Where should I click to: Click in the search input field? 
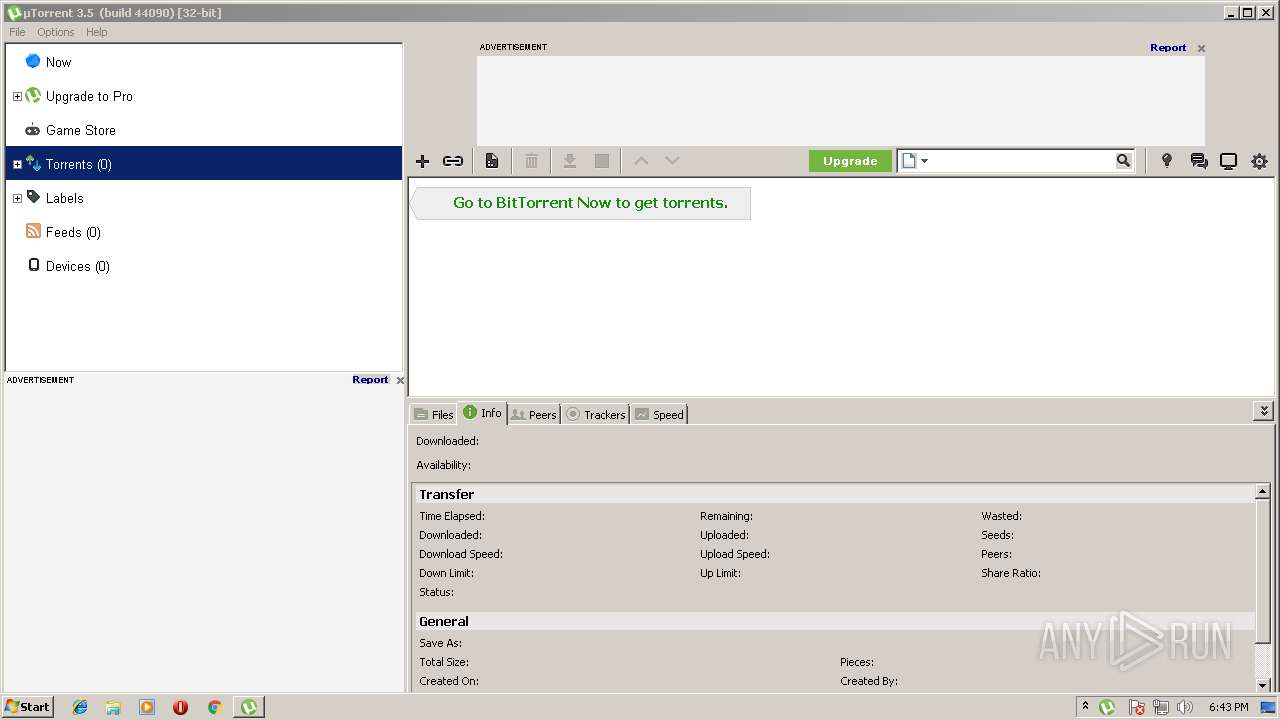click(1022, 161)
